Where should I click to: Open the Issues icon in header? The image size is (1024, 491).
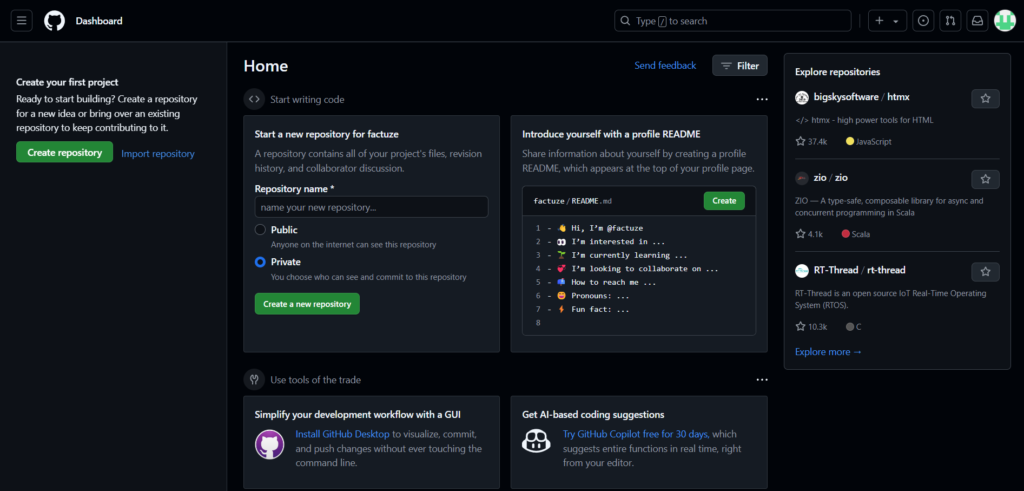pyautogui.click(x=922, y=21)
